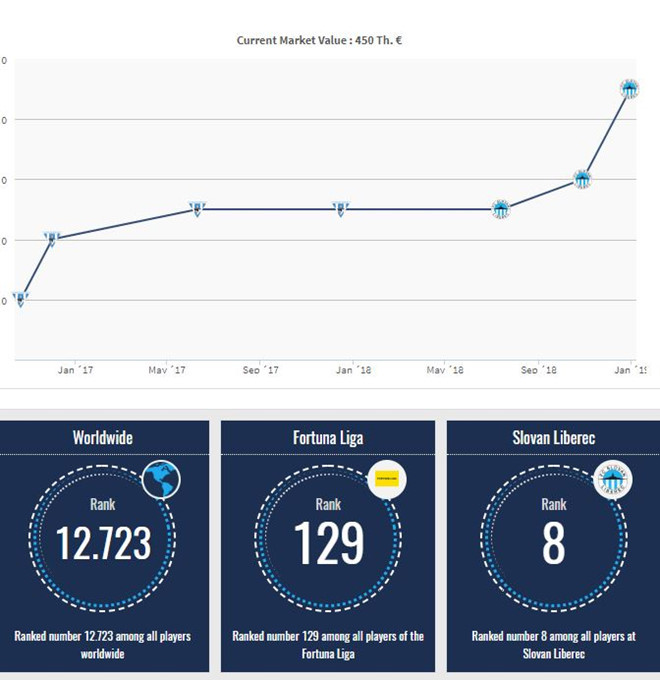Viewport: 660px width, 680px height.
Task: Click the chart marker just before Jan '17
Action: pos(51,238)
